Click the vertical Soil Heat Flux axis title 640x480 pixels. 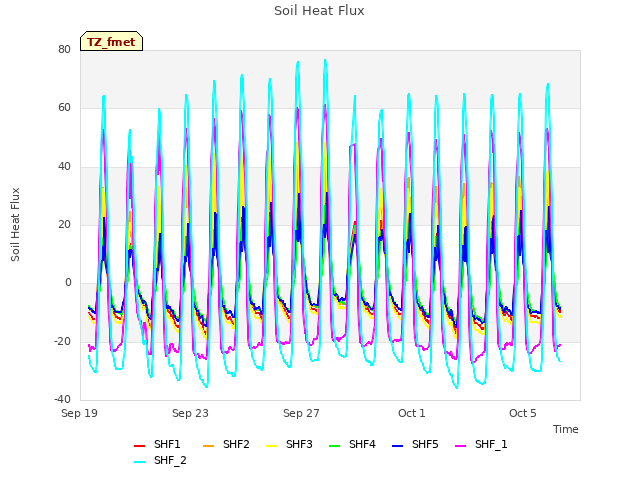tap(16, 225)
